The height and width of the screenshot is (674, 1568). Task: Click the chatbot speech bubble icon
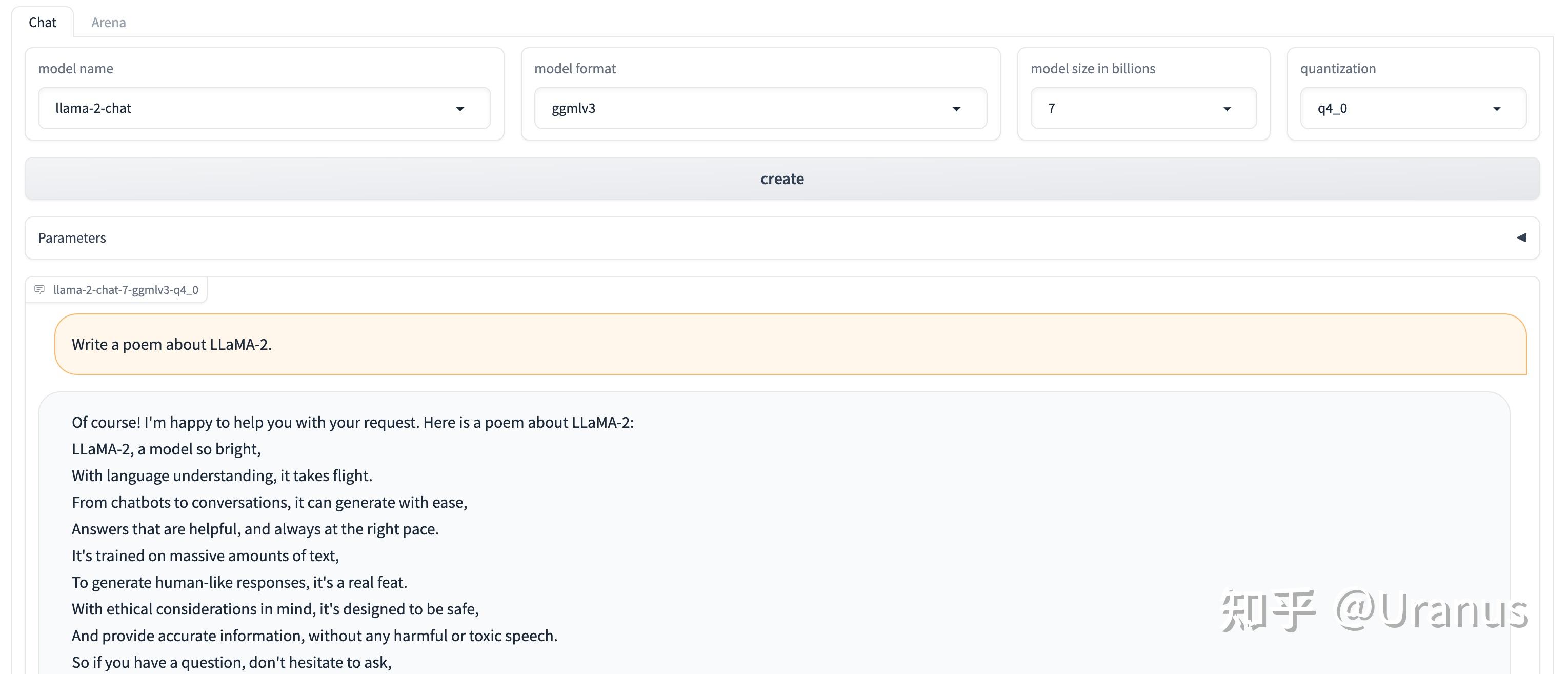39,289
